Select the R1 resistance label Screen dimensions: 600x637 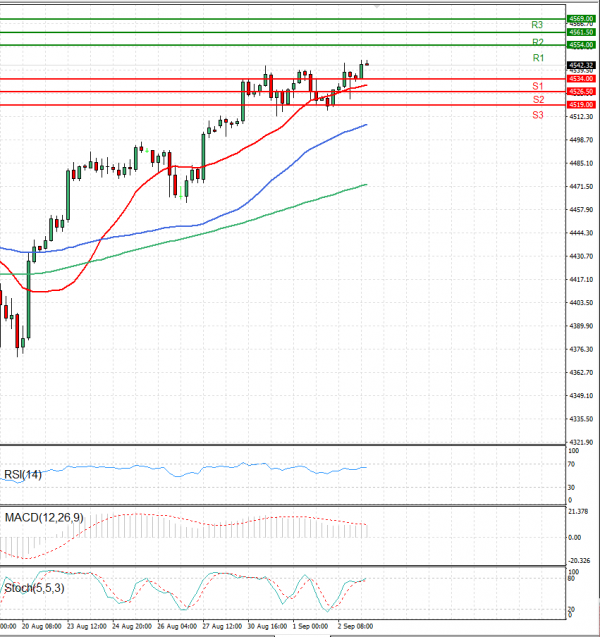click(538, 58)
